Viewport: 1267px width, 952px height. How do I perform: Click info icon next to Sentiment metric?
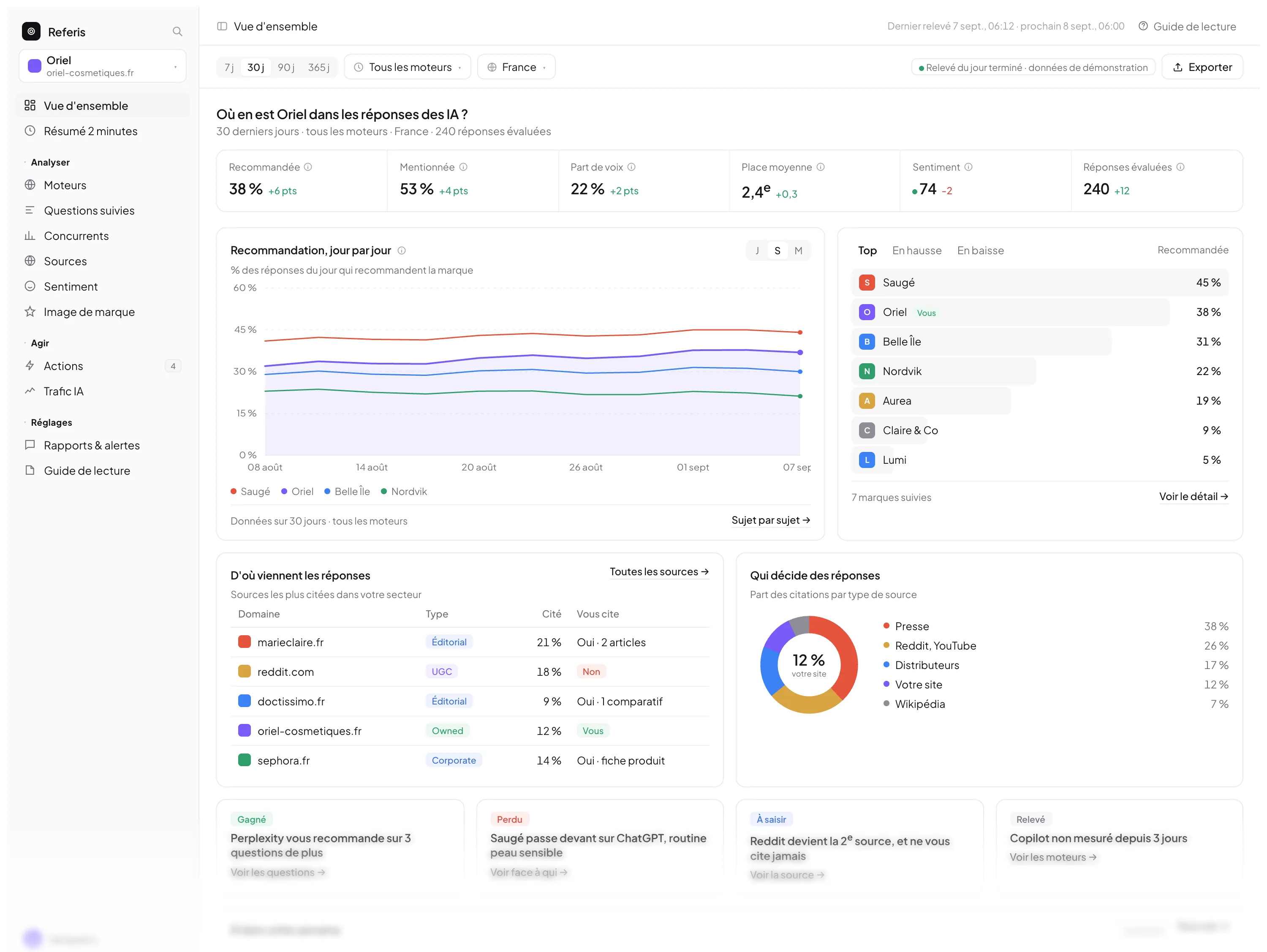click(968, 167)
